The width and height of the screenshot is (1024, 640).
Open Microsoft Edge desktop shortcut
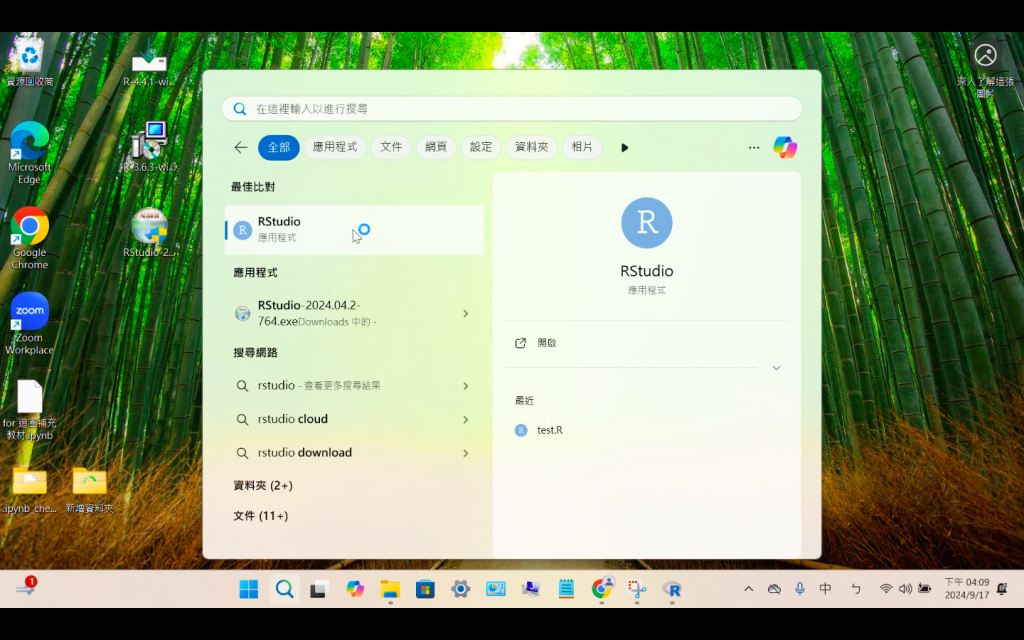tap(29, 153)
